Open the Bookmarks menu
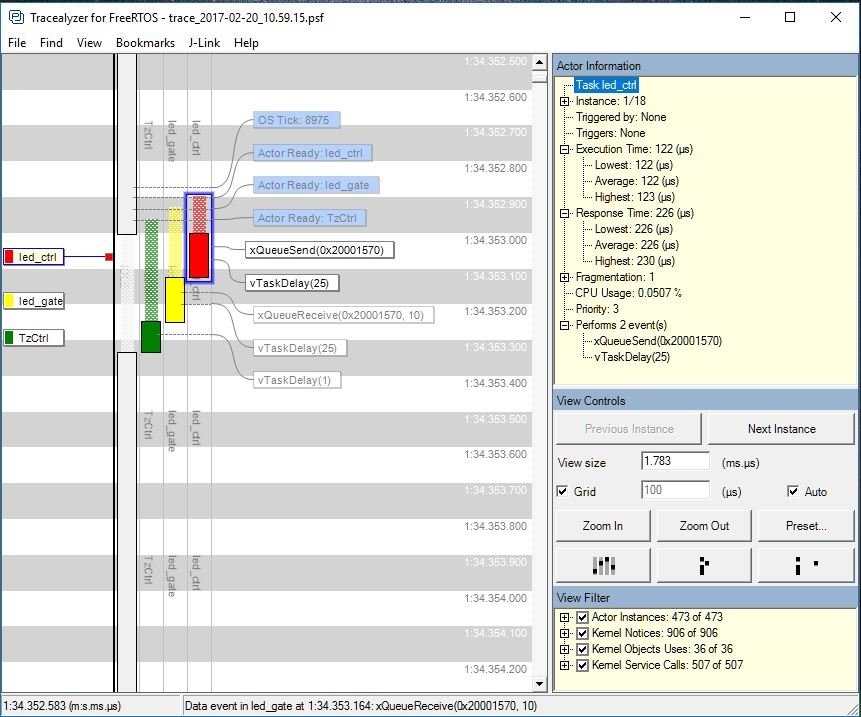The width and height of the screenshot is (861, 717). tap(145, 43)
